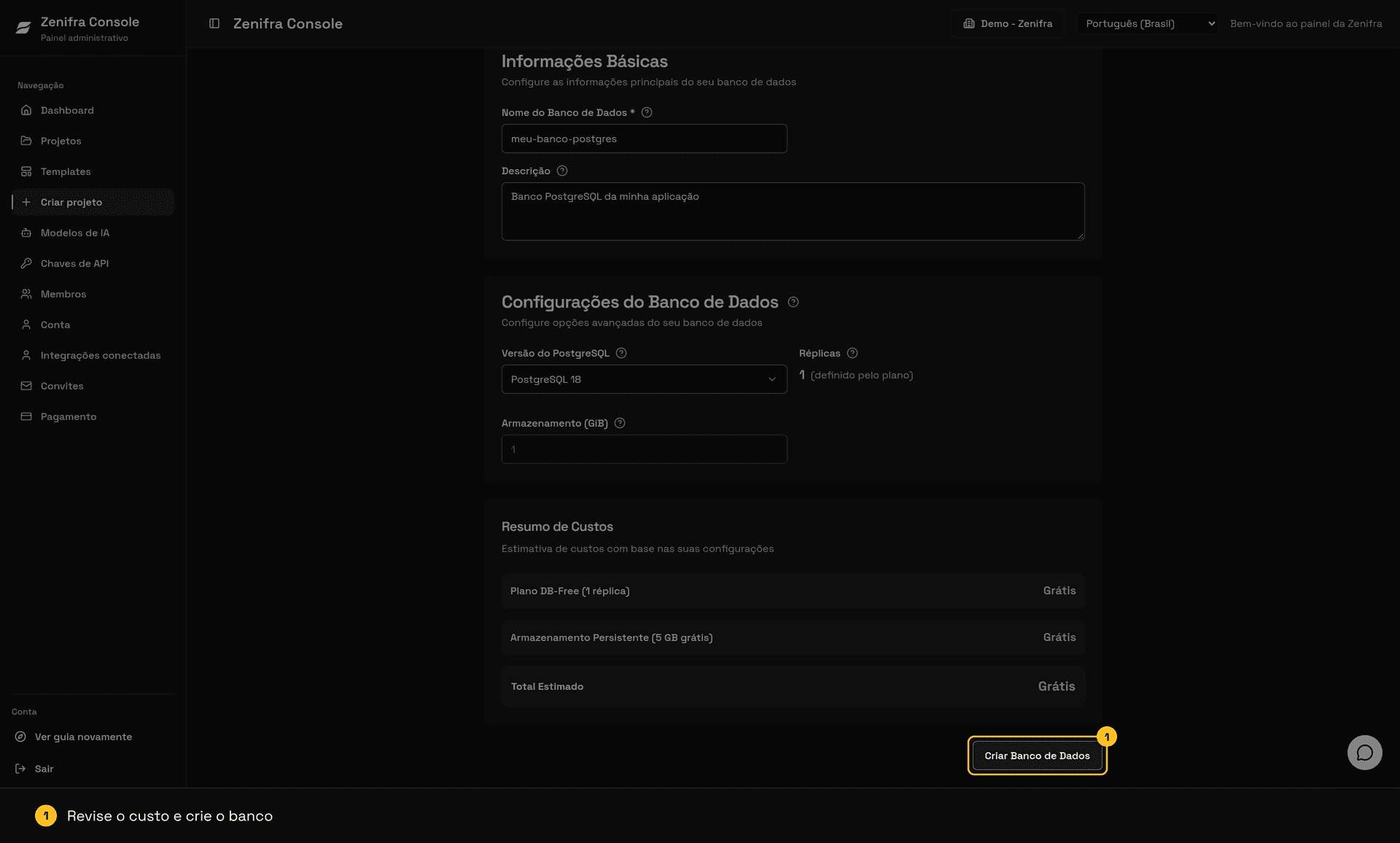Click the compass icon for Ver guia novamente

tap(20, 737)
